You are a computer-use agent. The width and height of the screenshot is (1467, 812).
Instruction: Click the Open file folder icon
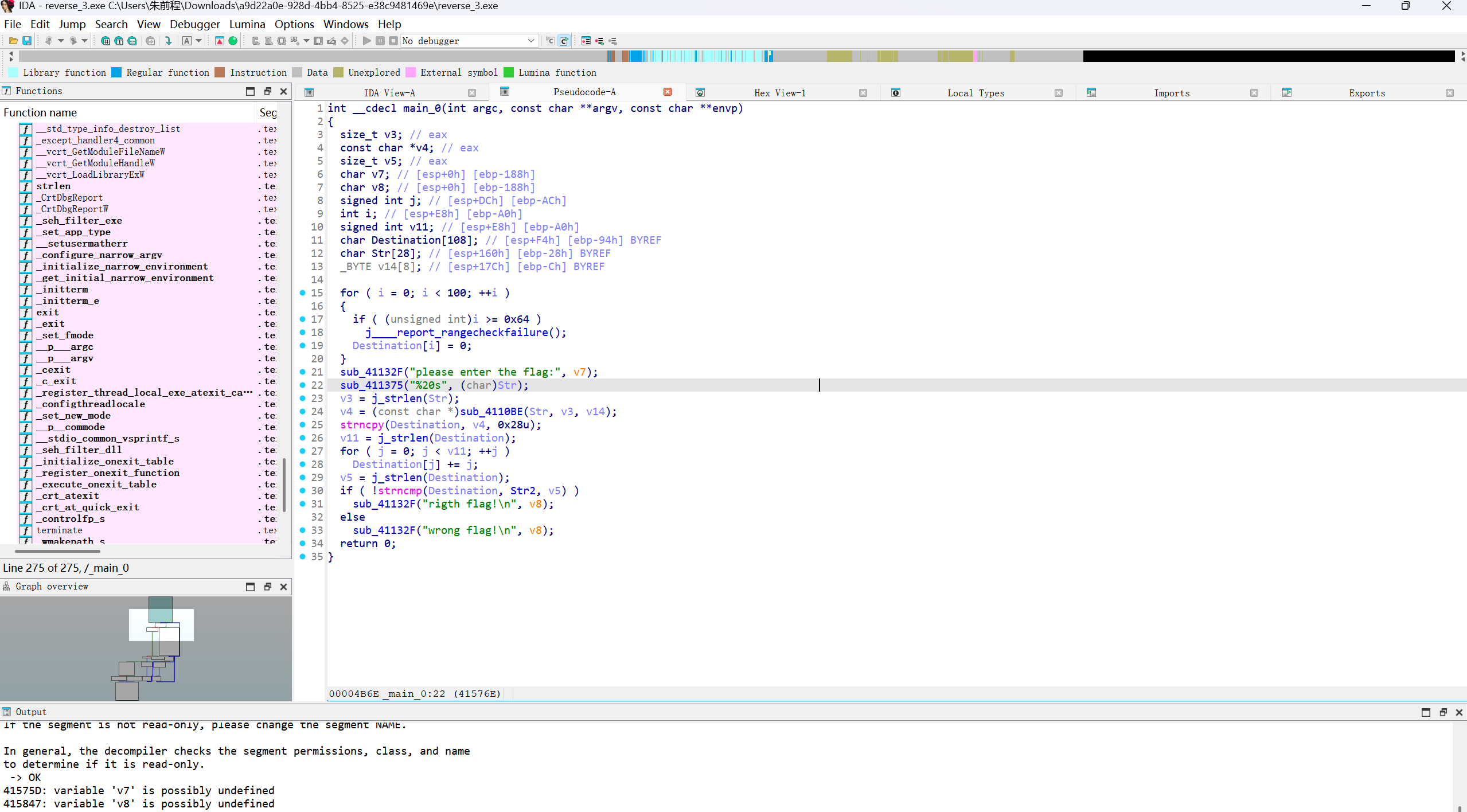point(13,41)
